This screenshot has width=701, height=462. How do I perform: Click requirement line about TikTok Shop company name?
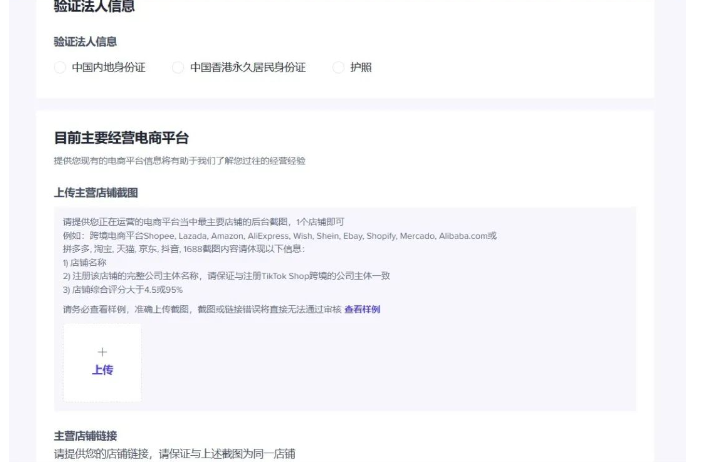click(226, 275)
